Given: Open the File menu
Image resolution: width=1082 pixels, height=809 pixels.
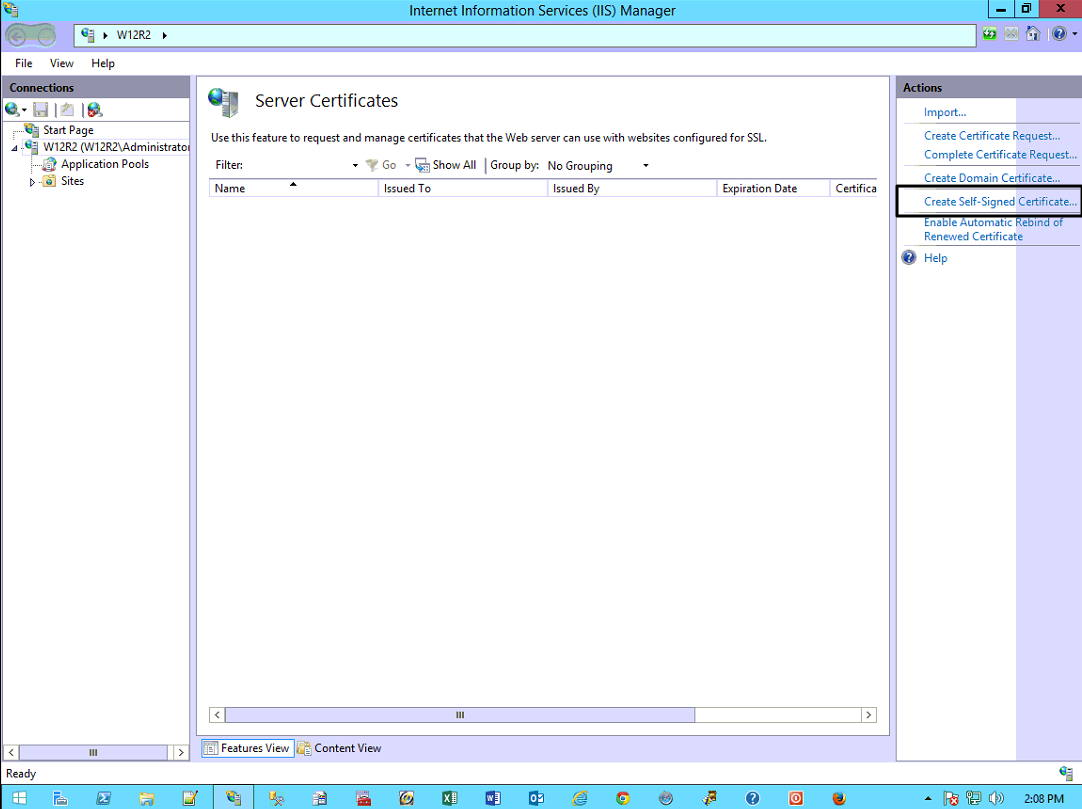Looking at the screenshot, I should coord(24,63).
